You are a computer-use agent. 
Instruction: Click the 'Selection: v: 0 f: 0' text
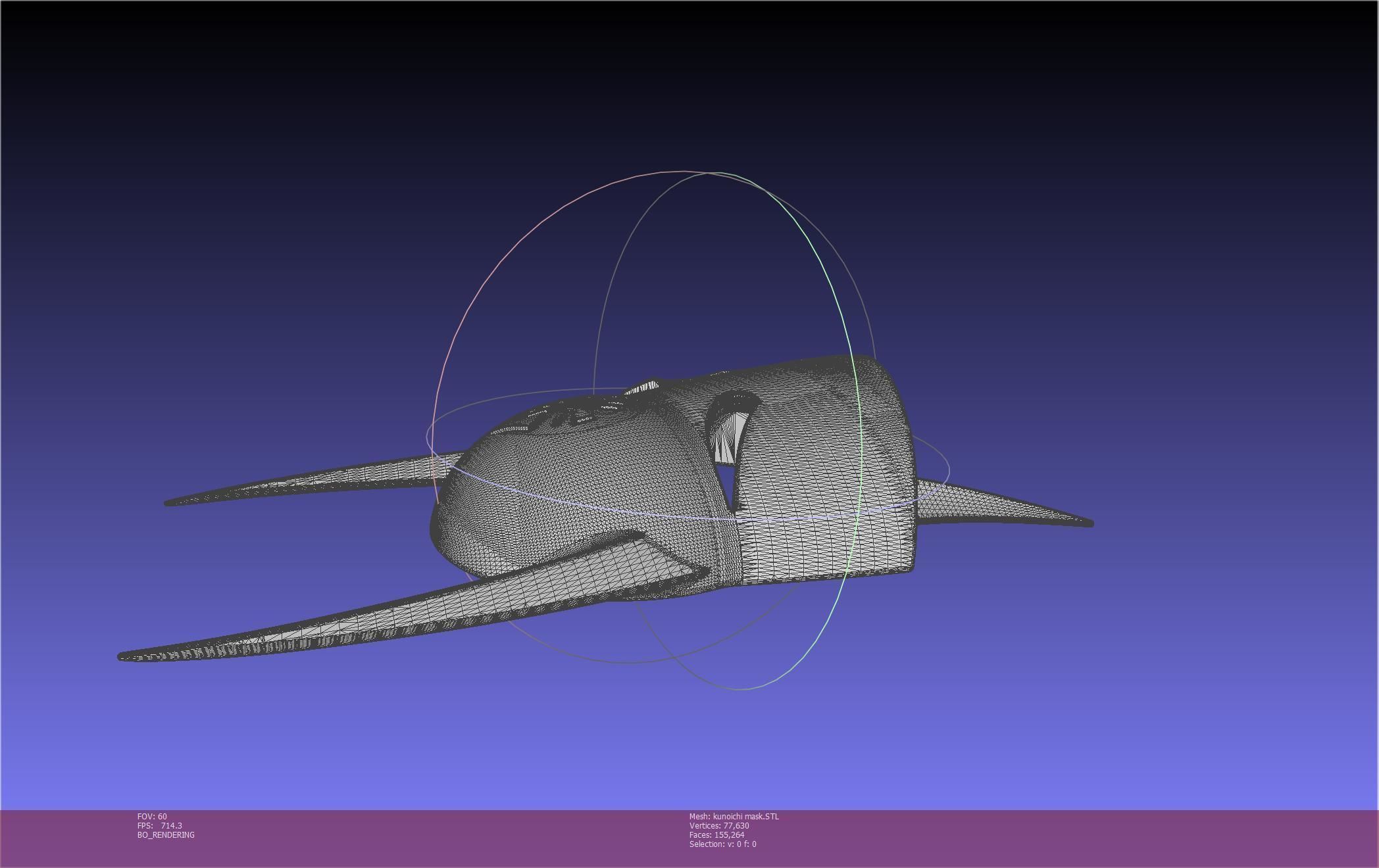point(722,844)
